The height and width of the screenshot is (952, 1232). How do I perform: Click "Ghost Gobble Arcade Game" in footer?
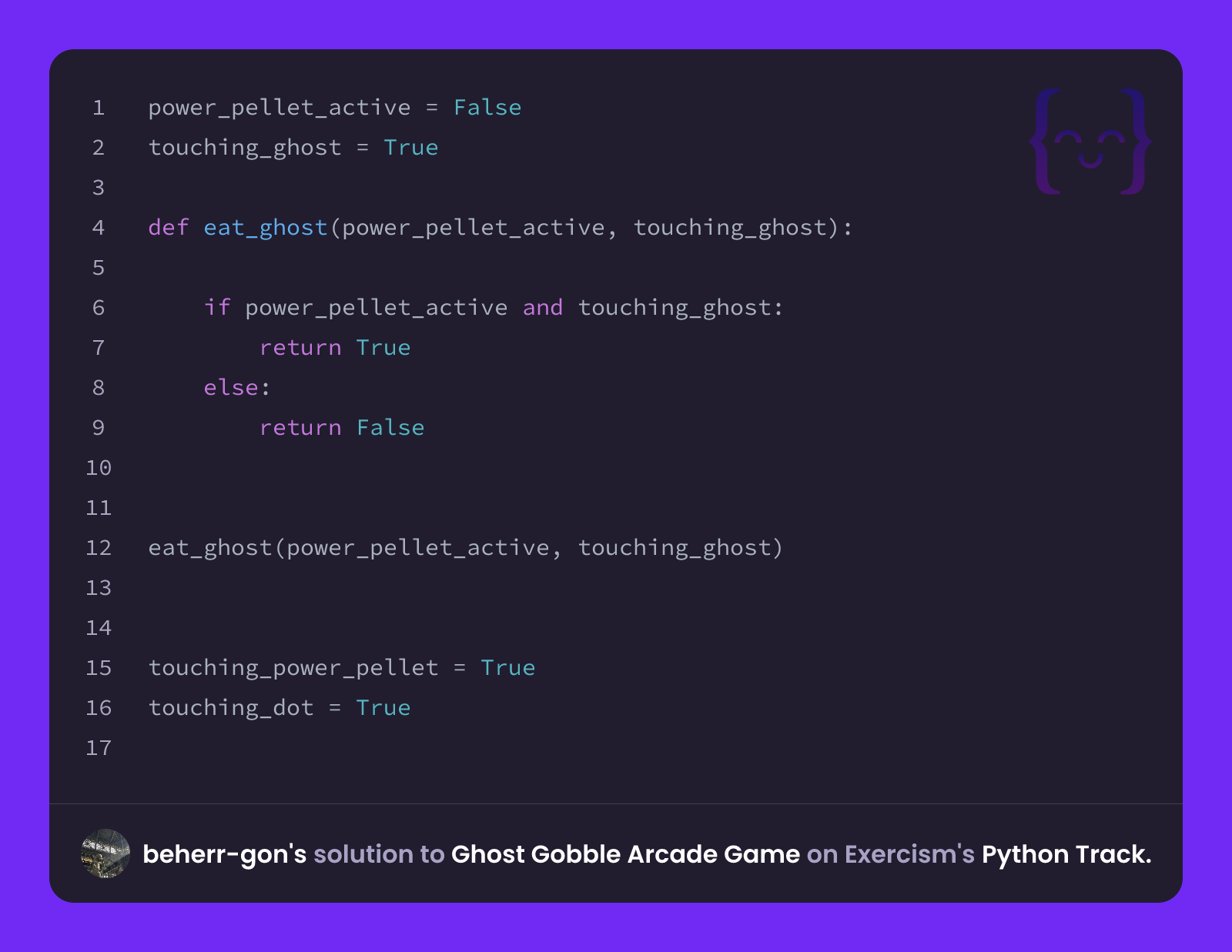click(625, 854)
